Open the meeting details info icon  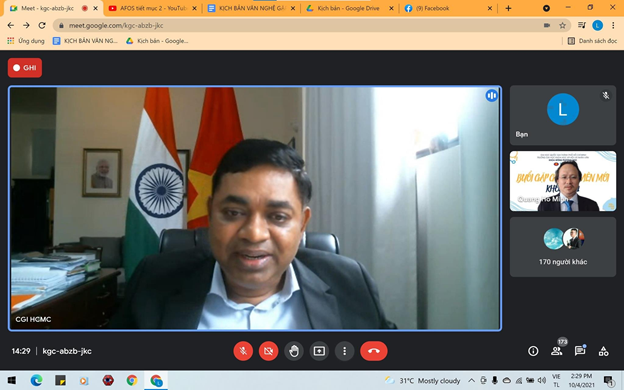pos(533,351)
